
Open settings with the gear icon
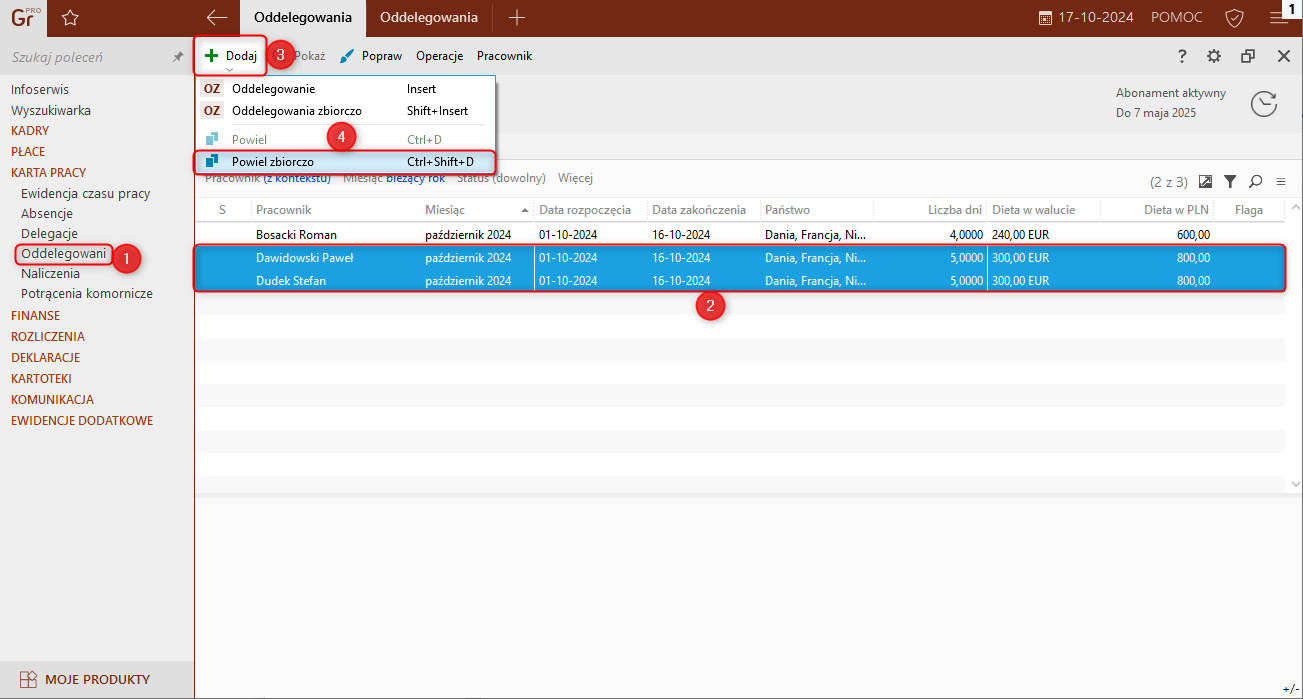[1214, 56]
